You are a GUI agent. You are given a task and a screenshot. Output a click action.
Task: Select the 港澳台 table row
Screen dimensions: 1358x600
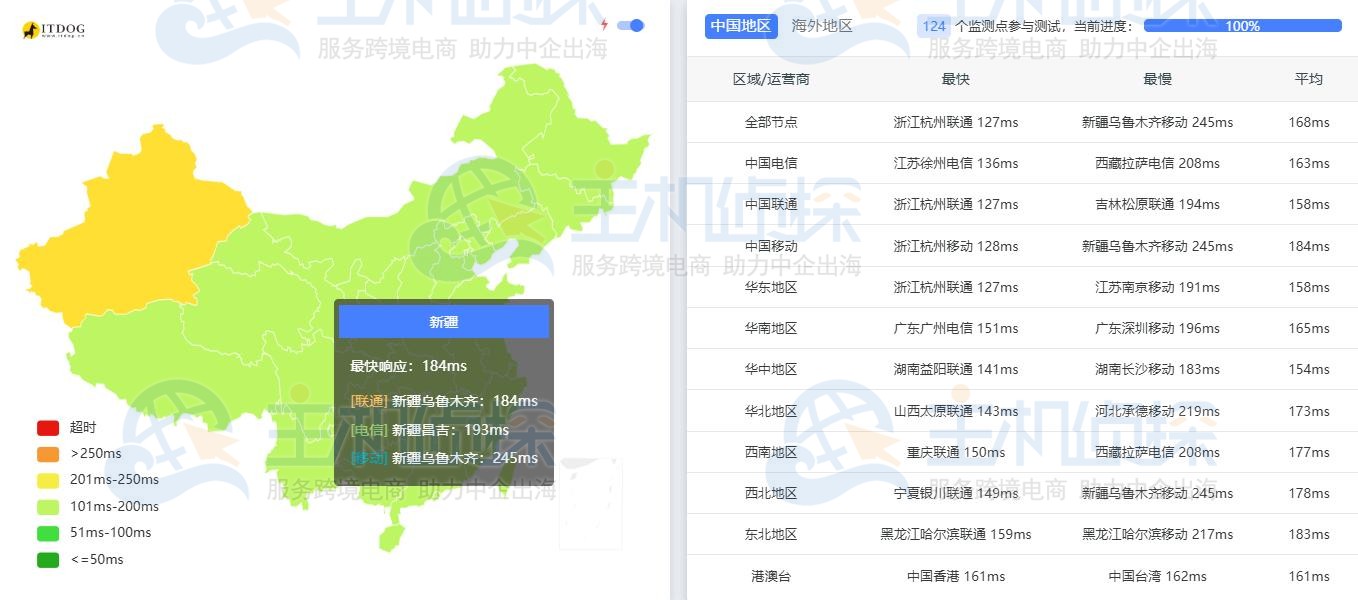(771, 575)
